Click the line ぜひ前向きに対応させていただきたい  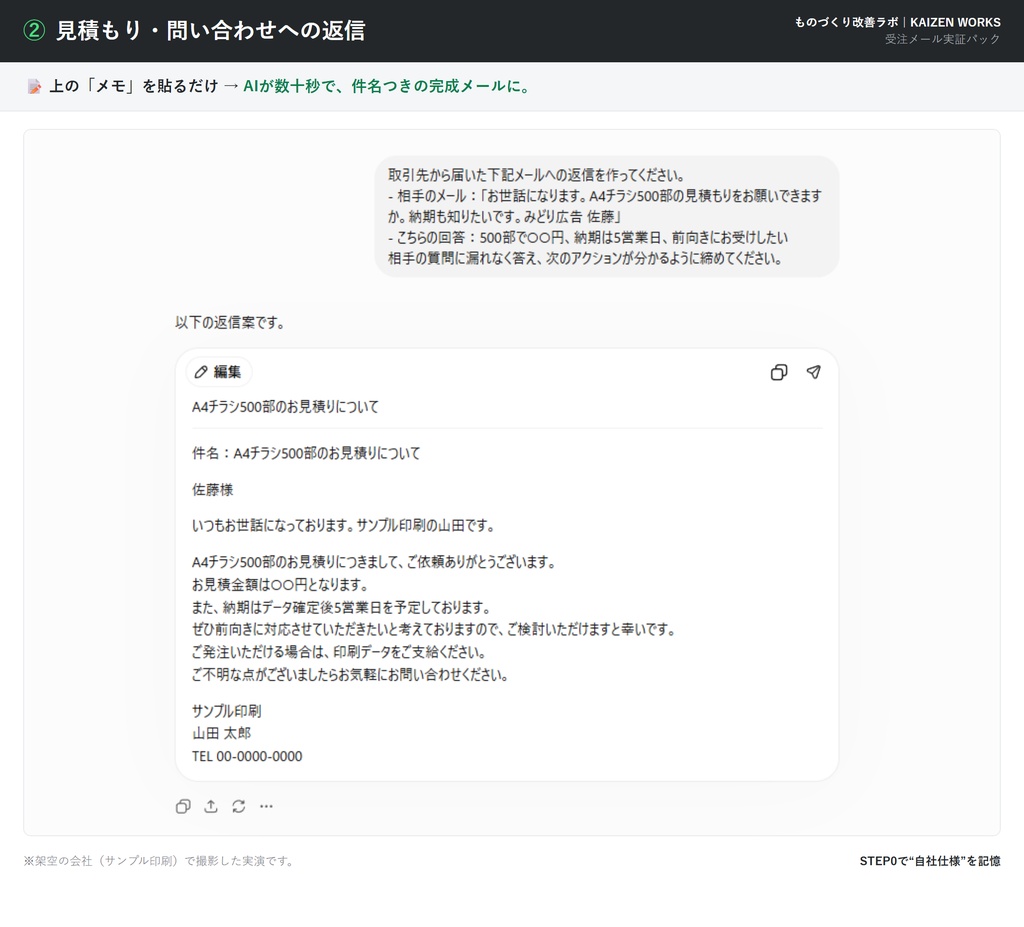click(434, 629)
